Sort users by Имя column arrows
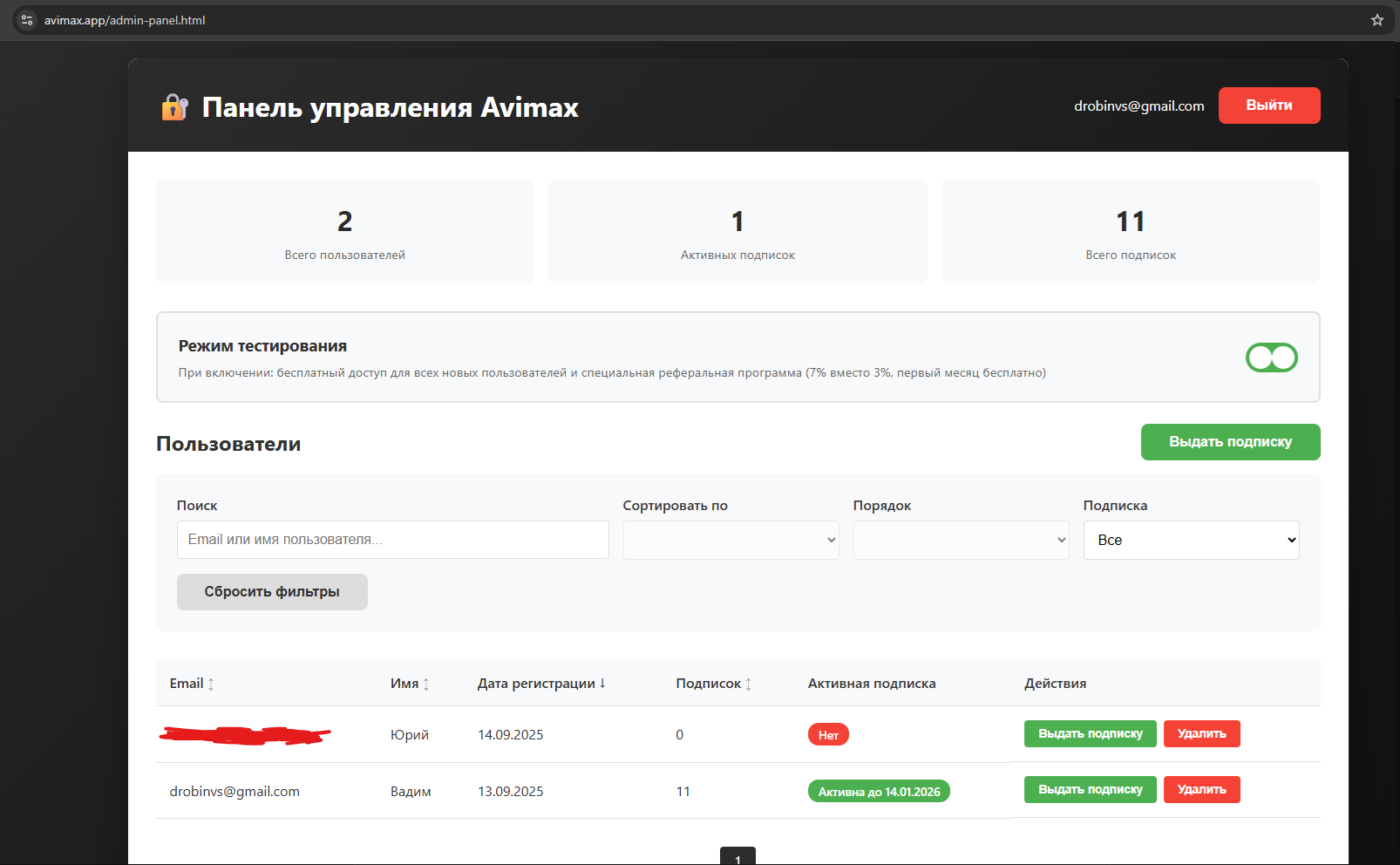 click(426, 685)
